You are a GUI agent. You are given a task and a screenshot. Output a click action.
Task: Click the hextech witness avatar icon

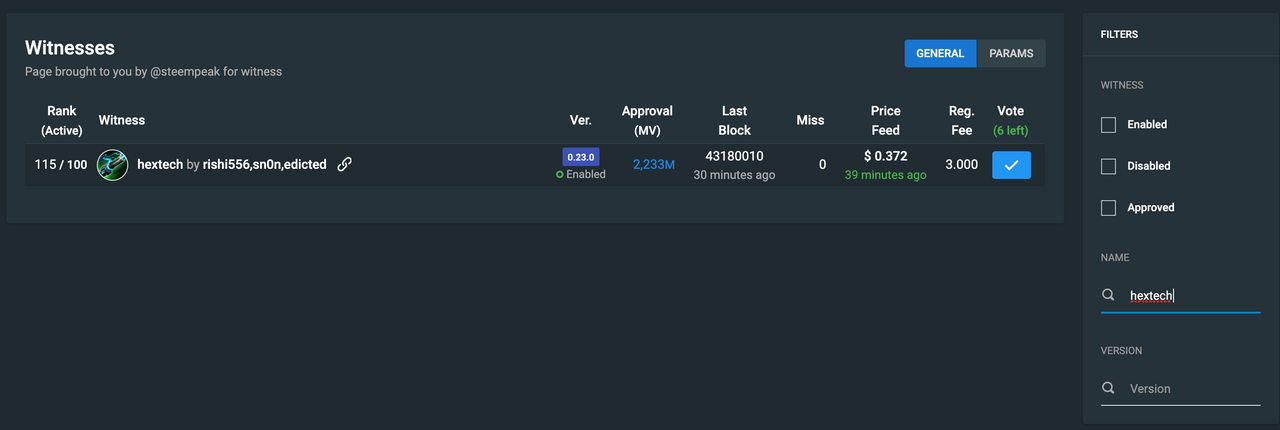pyautogui.click(x=112, y=165)
